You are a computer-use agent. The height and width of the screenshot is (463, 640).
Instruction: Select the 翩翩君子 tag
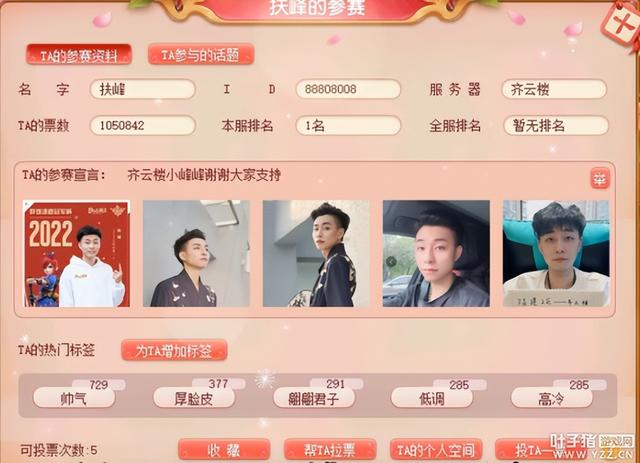tap(313, 398)
